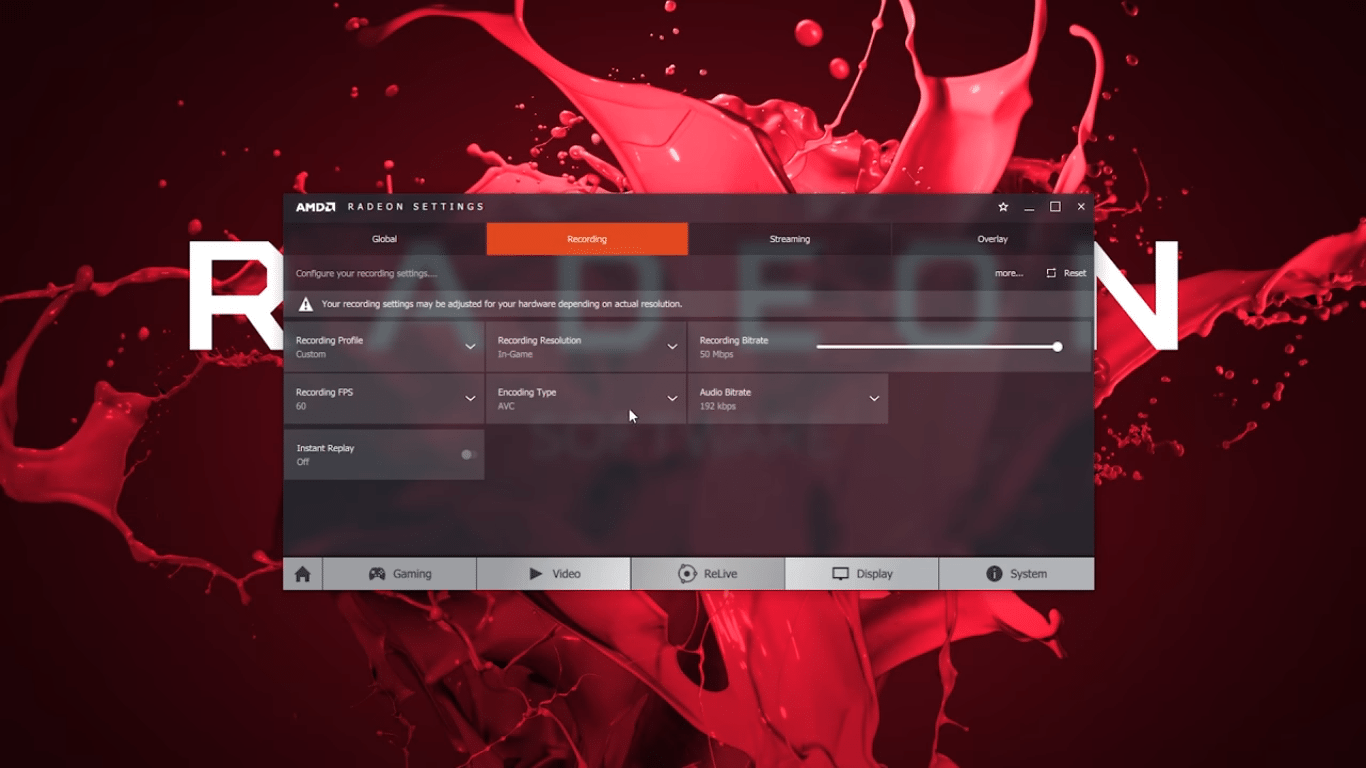
Task: Click the '50 Mbps' bitrate value
Action: pos(717,355)
